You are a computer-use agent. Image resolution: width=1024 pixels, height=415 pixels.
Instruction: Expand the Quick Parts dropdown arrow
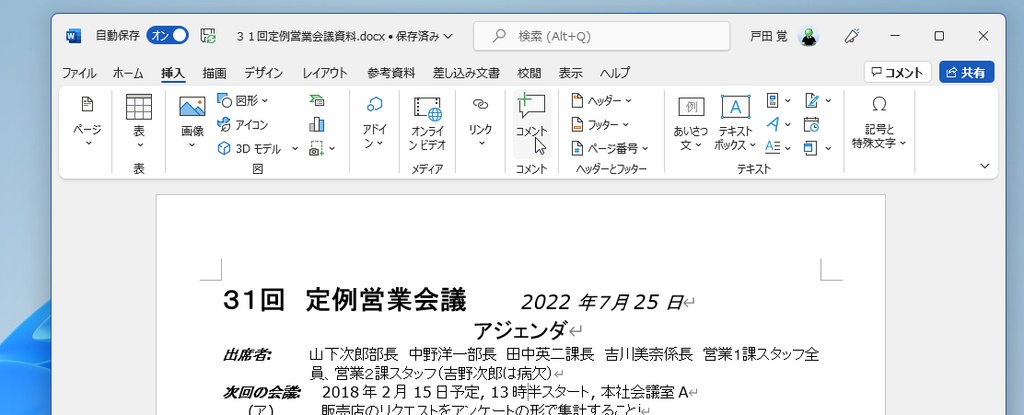[788, 101]
